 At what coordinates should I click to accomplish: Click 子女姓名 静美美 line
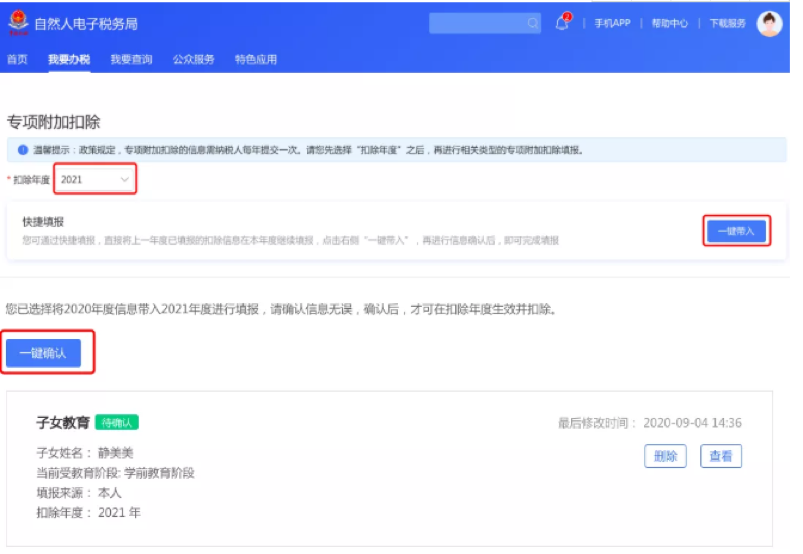pyautogui.click(x=85, y=453)
